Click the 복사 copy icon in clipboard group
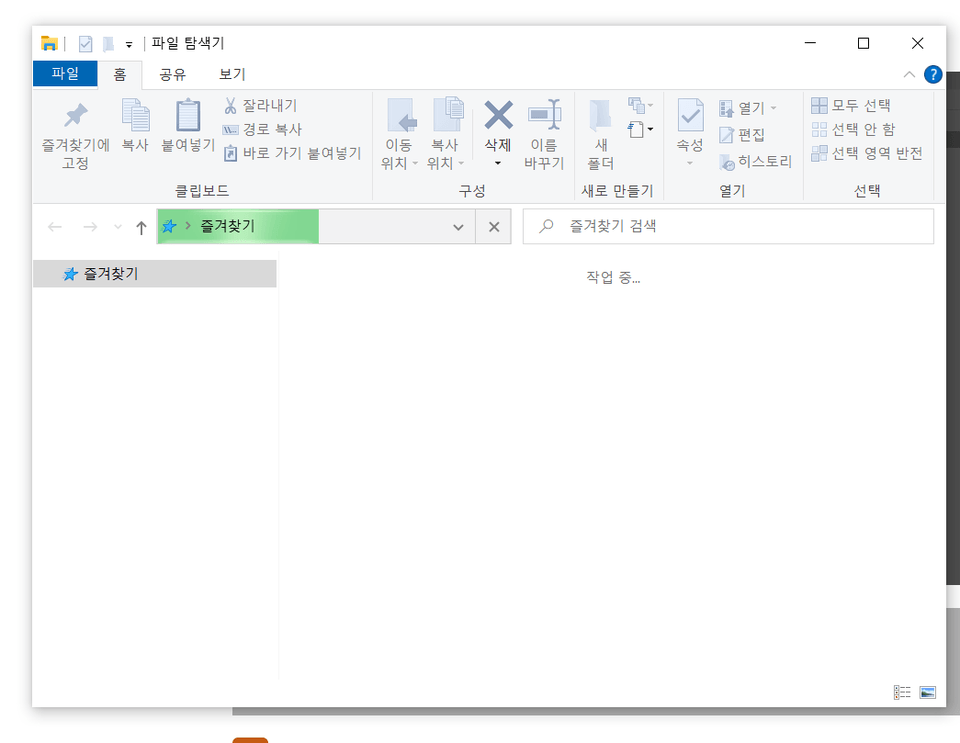Screen dimensions: 960x743 click(x=135, y=115)
